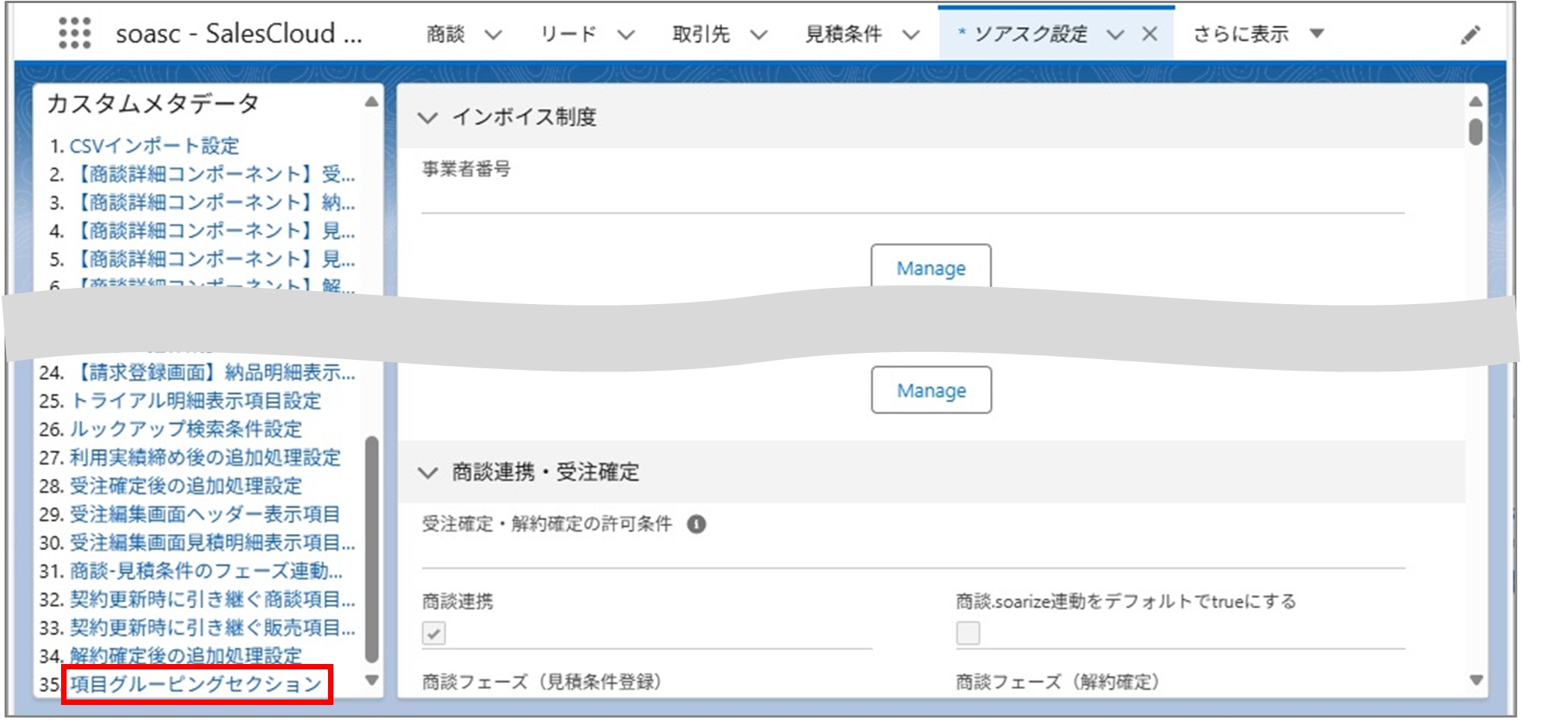The image size is (1568, 722).
Task: Open the App Launcher waffle icon
Action: pyautogui.click(x=73, y=33)
